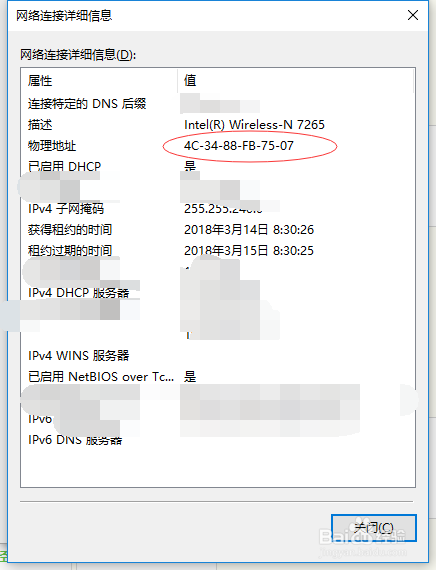Click the MAC address value 4C-34-88-FB-75-07
Viewport: 436px width, 570px height.
point(239,146)
